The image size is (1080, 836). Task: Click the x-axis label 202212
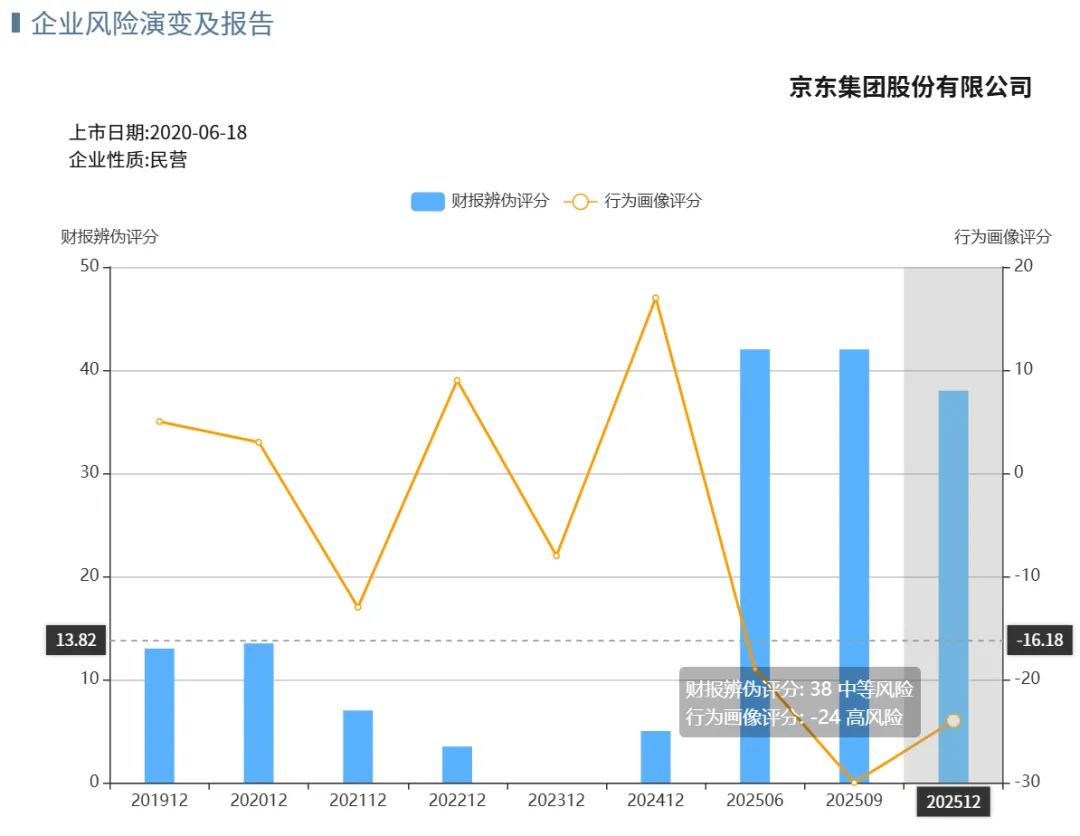pyautogui.click(x=457, y=800)
